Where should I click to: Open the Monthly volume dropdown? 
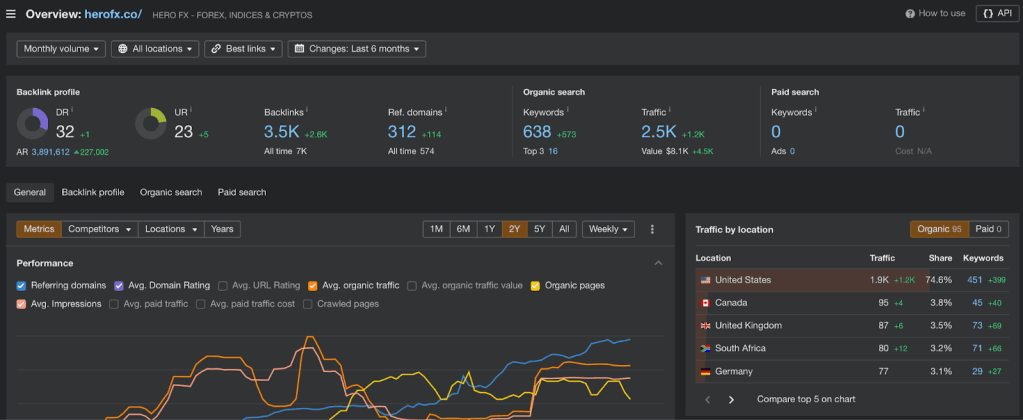pyautogui.click(x=61, y=49)
